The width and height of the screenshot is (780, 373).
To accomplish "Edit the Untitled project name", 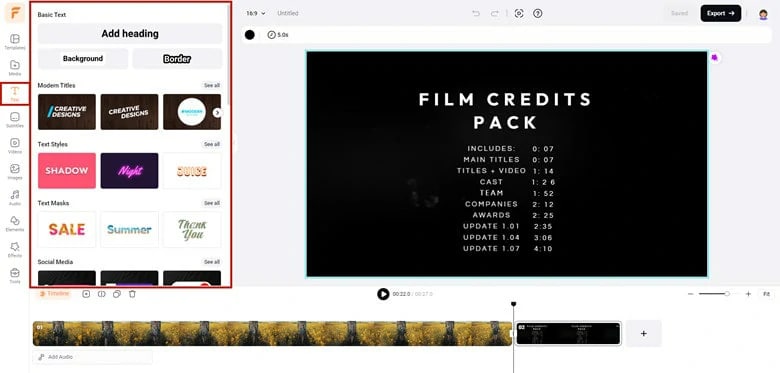I will click(288, 13).
